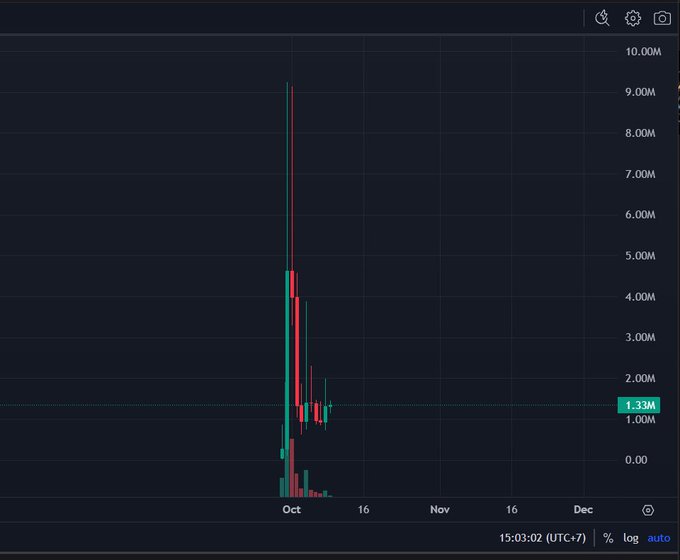The width and height of the screenshot is (680, 560).
Task: Click the 10.00M price axis label
Action: [x=643, y=52]
